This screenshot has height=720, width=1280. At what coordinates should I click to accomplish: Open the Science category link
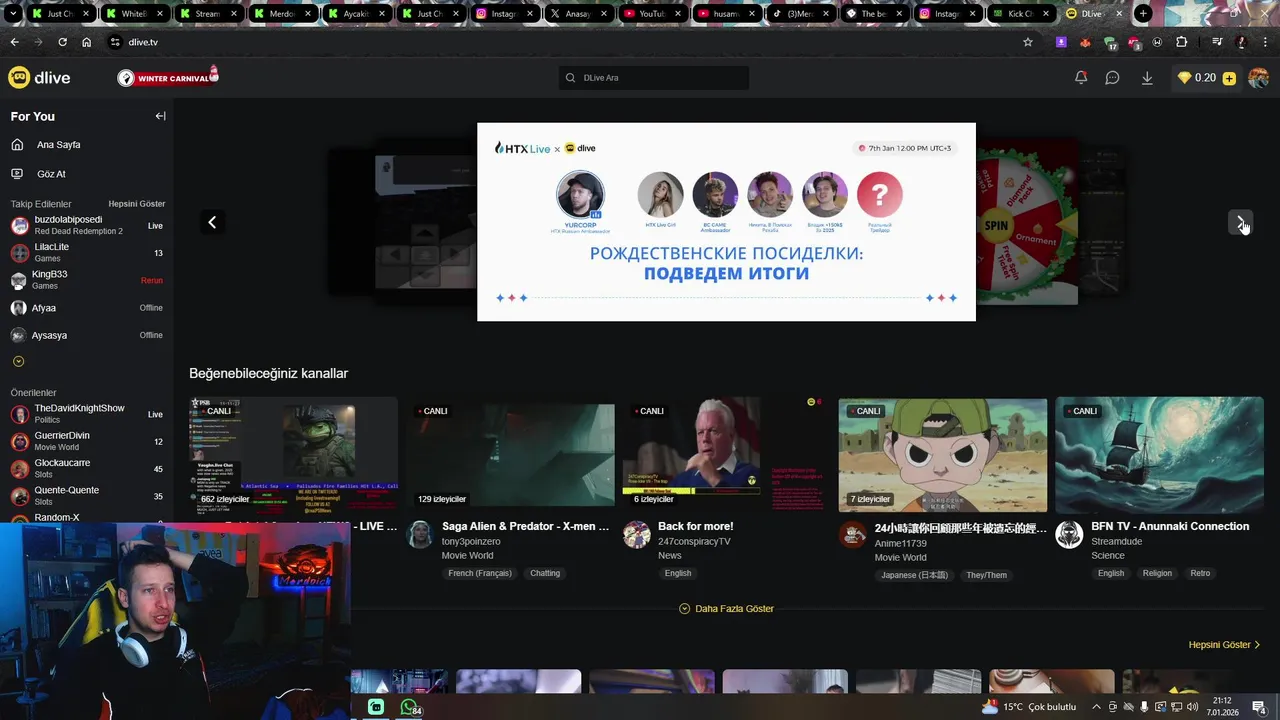(x=1108, y=556)
